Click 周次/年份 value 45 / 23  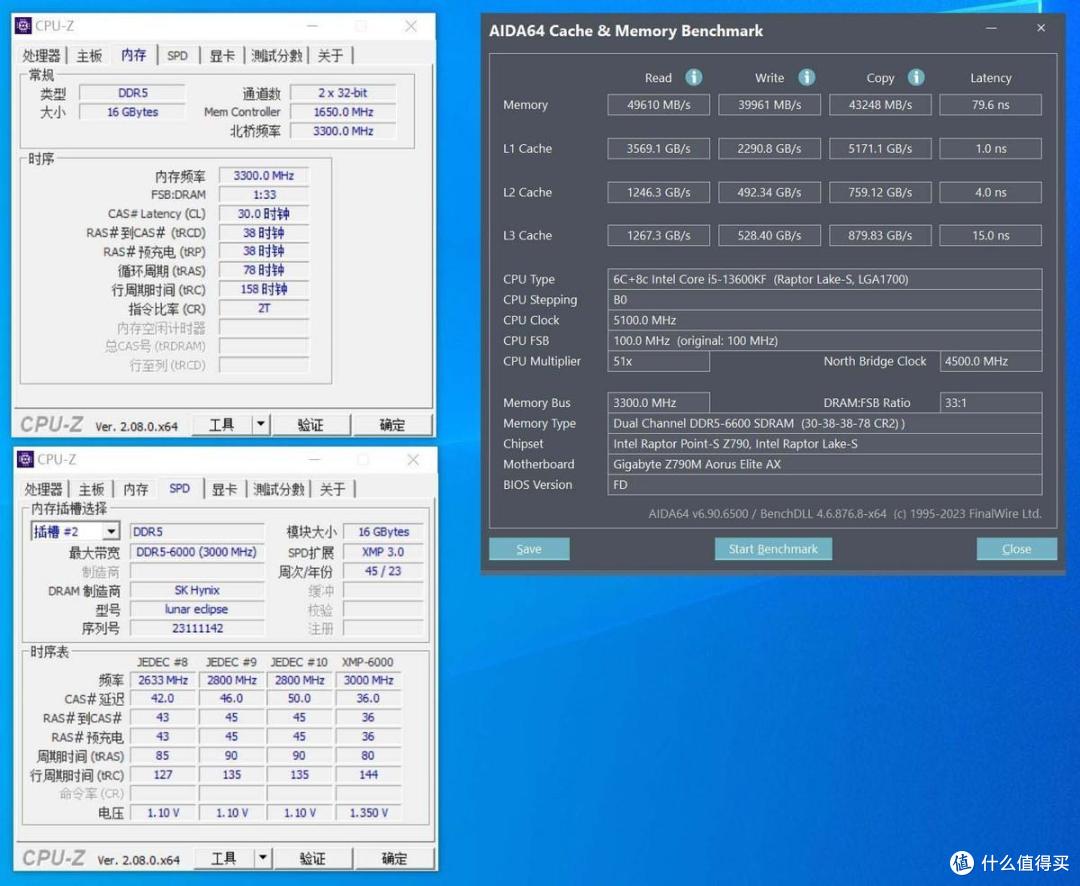click(383, 571)
